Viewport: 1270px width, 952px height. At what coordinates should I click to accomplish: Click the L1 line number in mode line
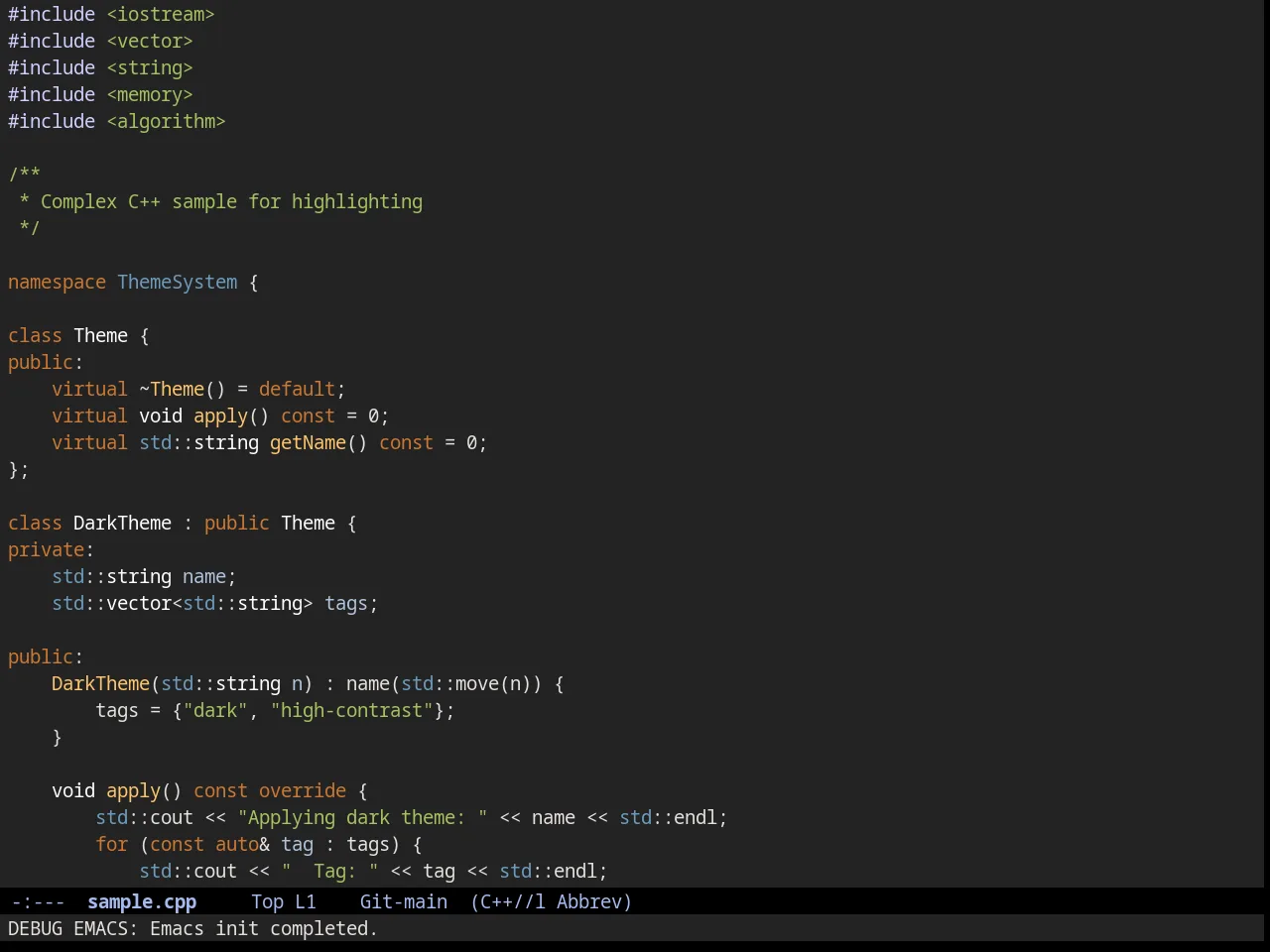click(x=306, y=901)
